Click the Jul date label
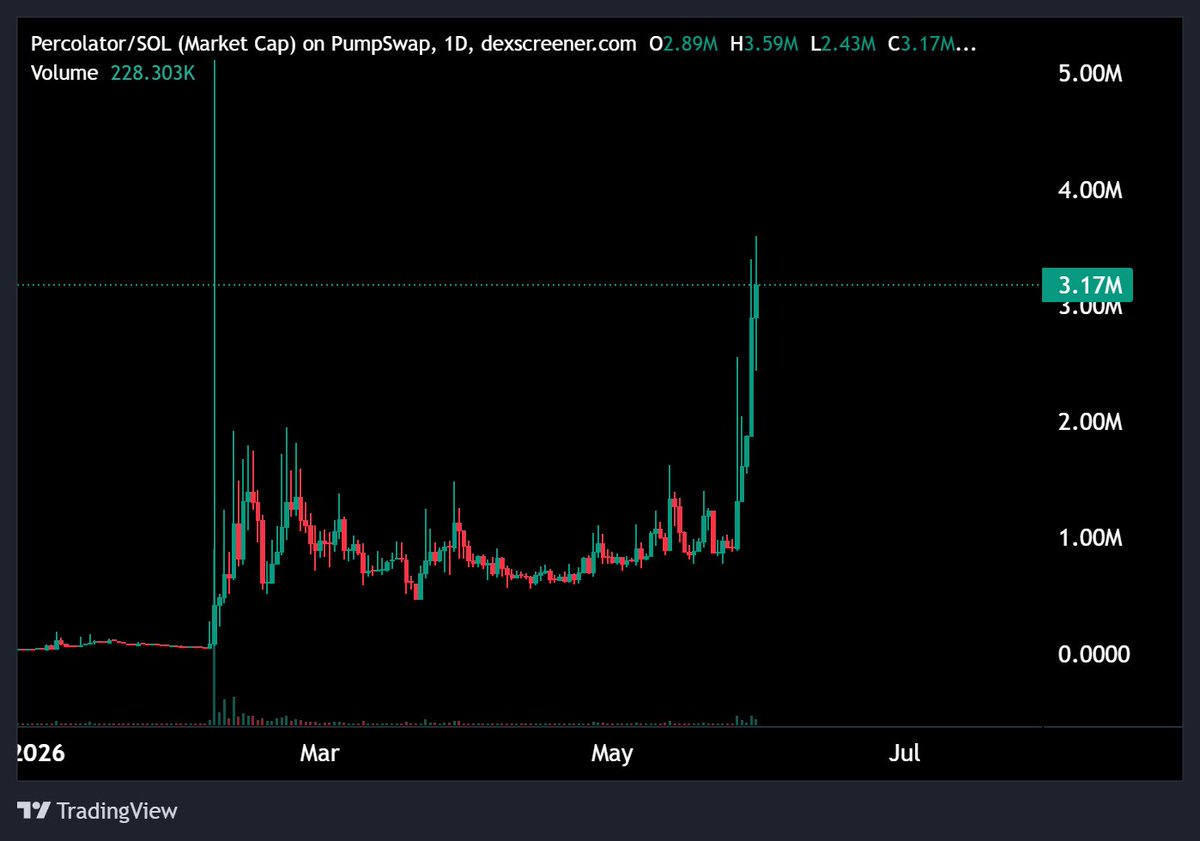Image resolution: width=1200 pixels, height=841 pixels. pos(904,753)
